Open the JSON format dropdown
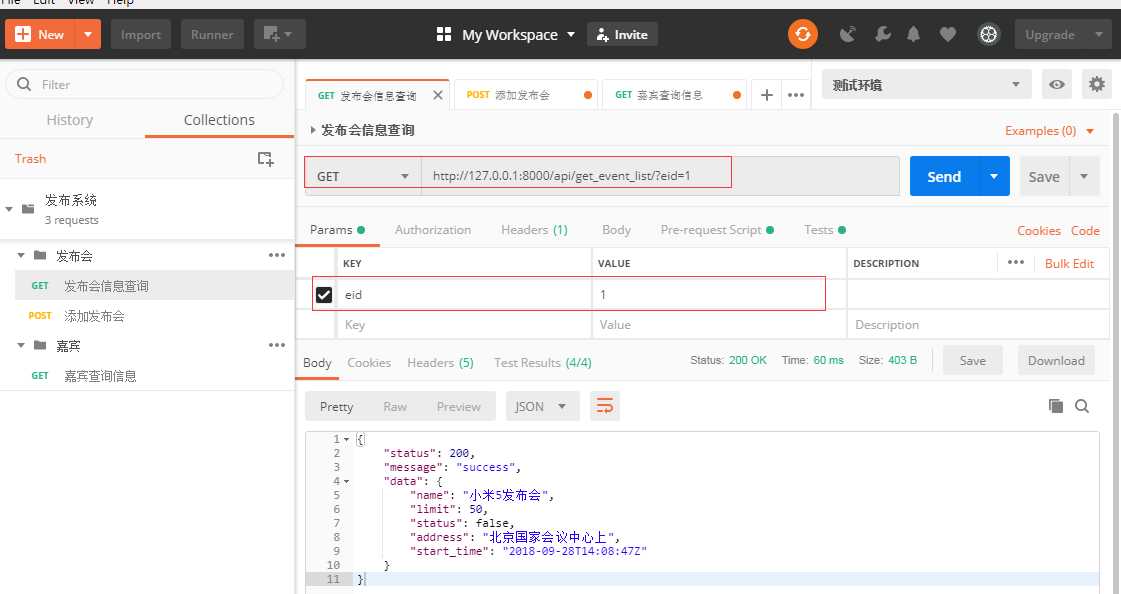The height and width of the screenshot is (594, 1121). 542,406
